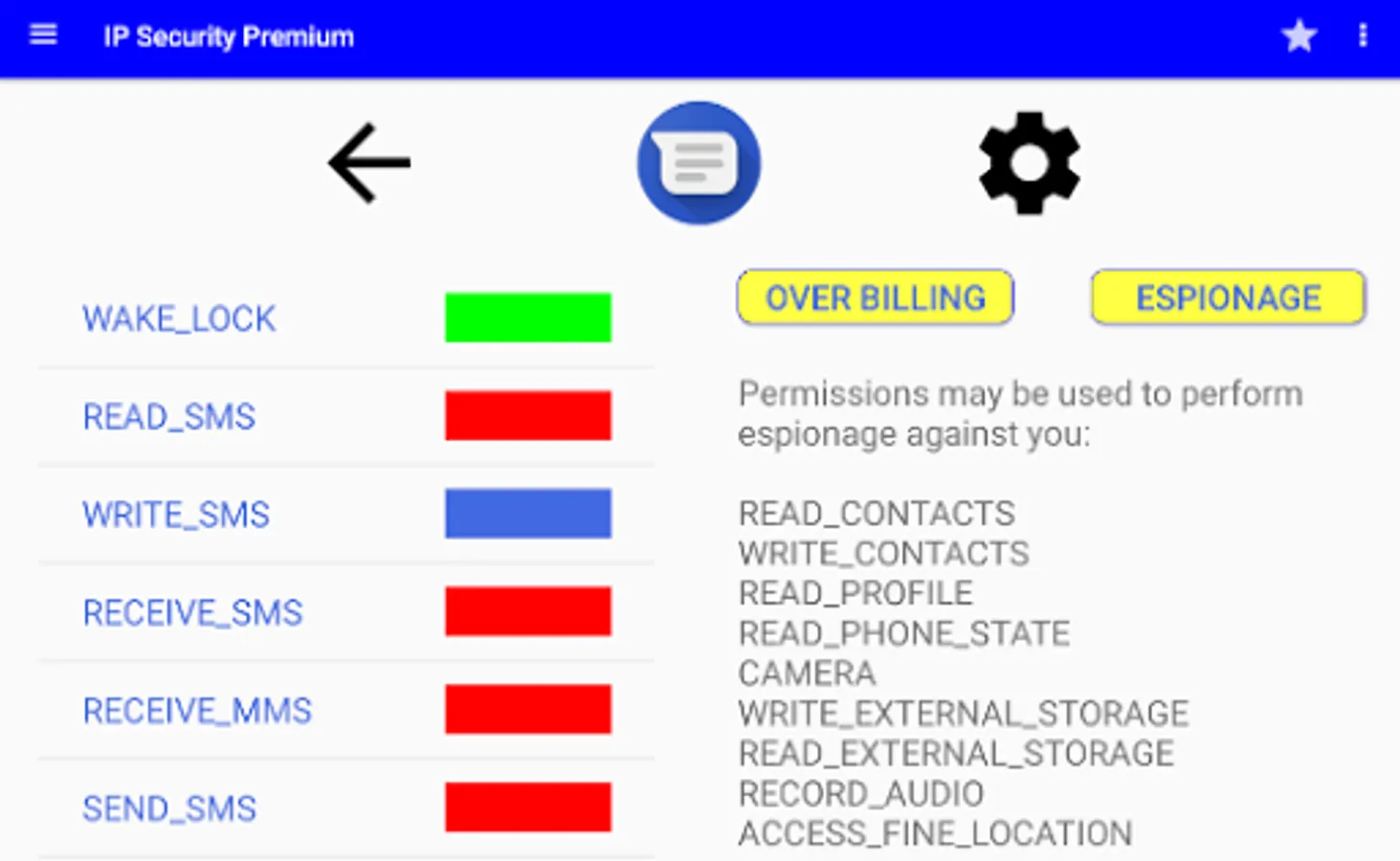Click red swatch beside SEND_SMS
The image size is (1400, 861).
click(x=528, y=807)
